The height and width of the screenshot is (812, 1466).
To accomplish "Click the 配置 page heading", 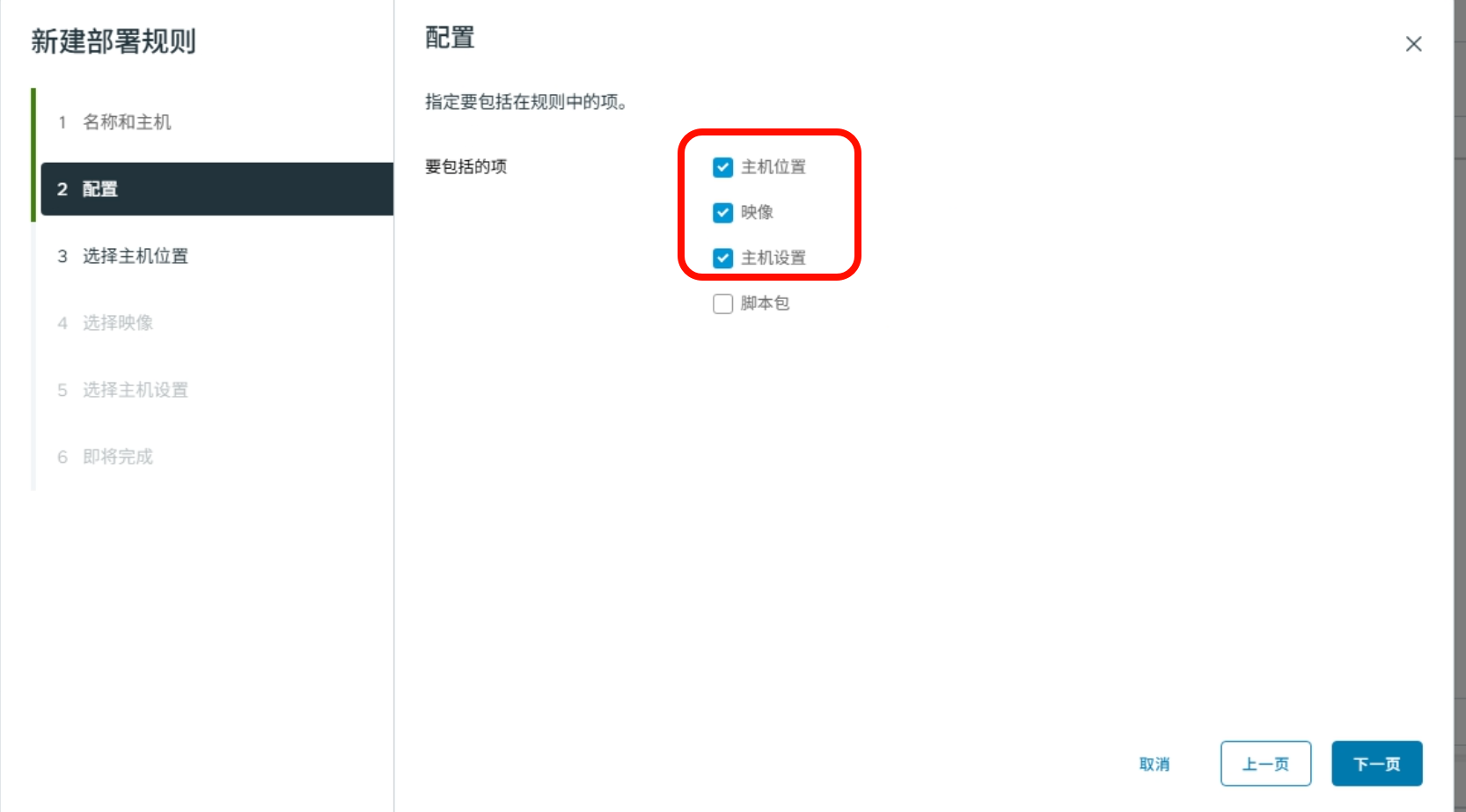I will 450,38.
